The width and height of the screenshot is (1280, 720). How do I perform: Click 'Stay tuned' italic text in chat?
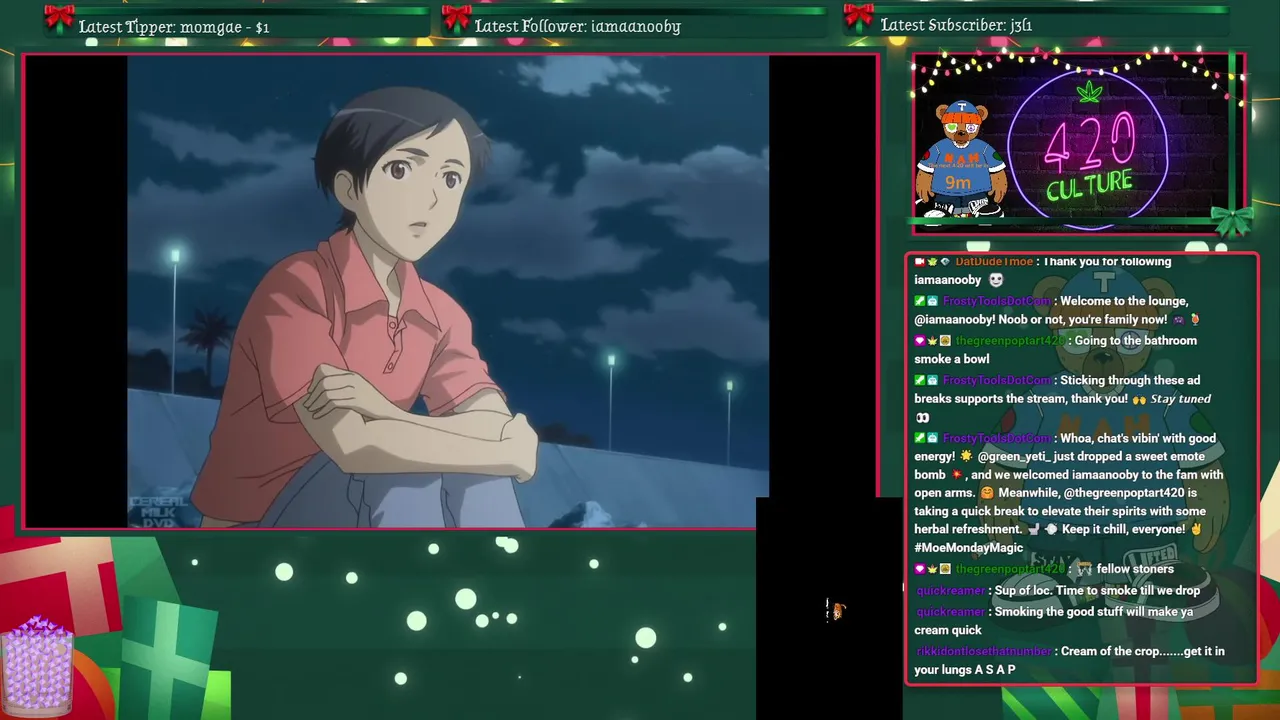1180,399
